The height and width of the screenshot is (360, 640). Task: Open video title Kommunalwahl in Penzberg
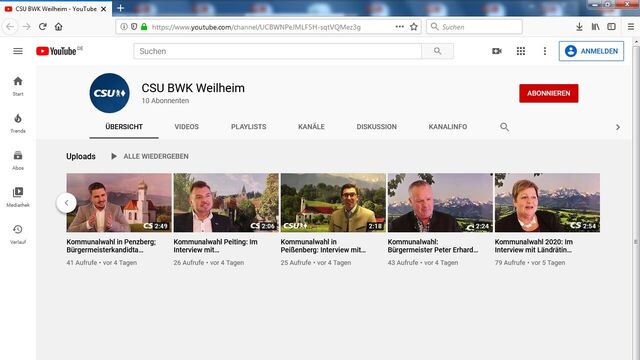coord(111,246)
